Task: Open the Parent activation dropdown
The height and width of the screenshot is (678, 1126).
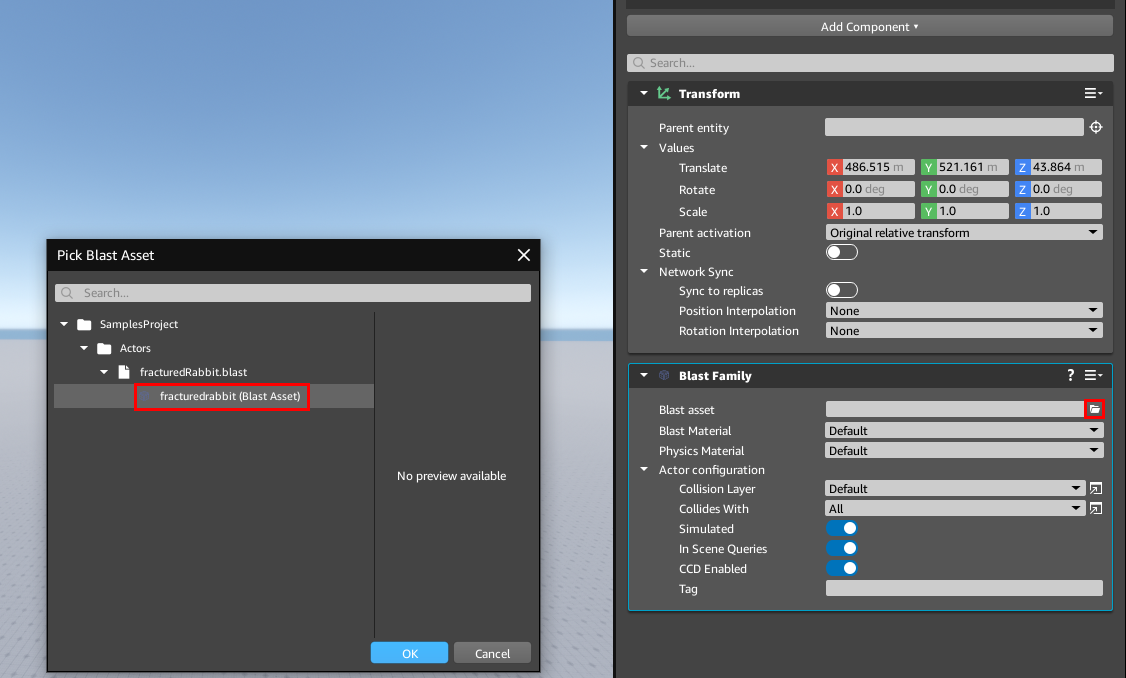Action: [963, 232]
